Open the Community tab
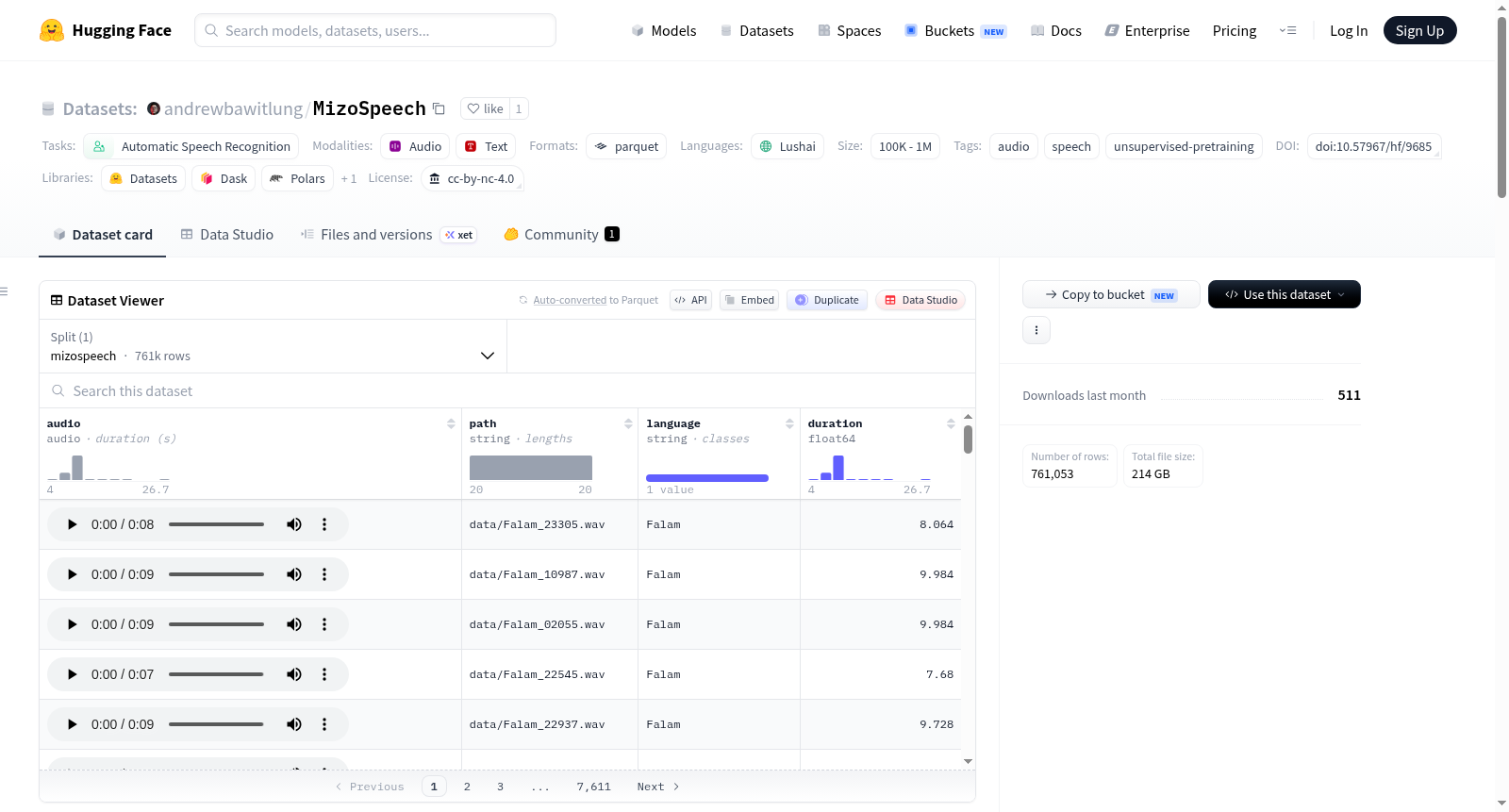Image resolution: width=1509 pixels, height=812 pixels. (x=561, y=235)
